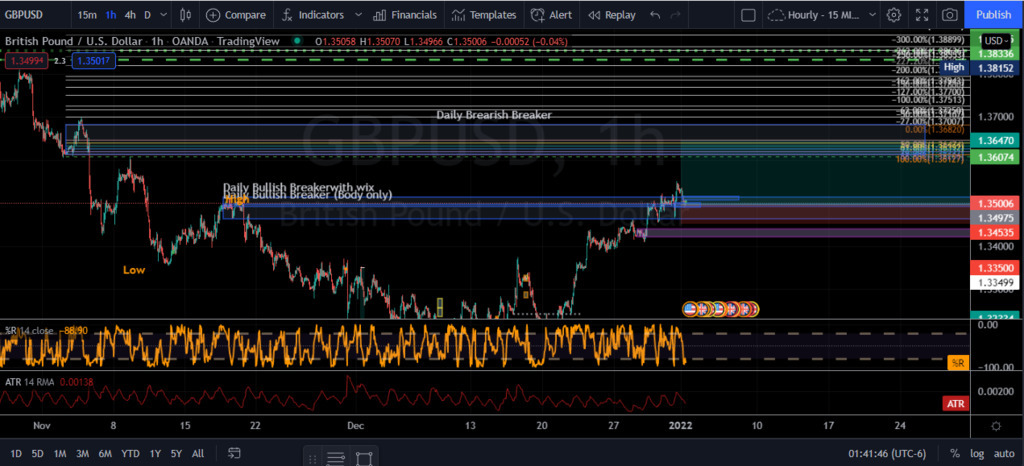Open the Indicators dialog

pos(312,15)
